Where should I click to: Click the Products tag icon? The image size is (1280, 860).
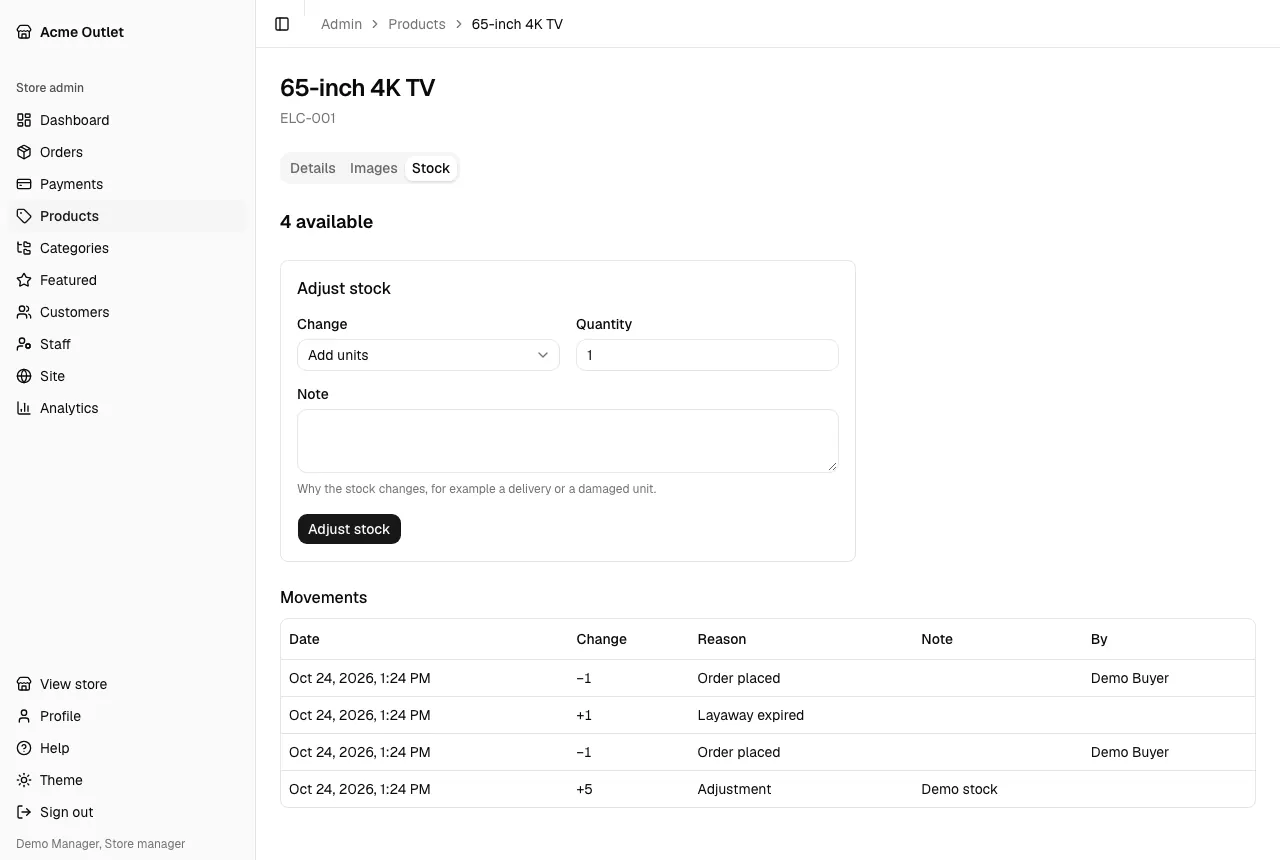tap(24, 216)
